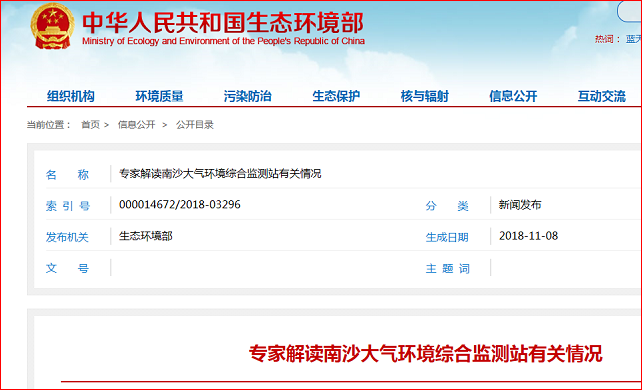Image resolution: width=642 pixels, height=390 pixels.
Task: Open the 互动交流 menu
Action: coord(601,97)
